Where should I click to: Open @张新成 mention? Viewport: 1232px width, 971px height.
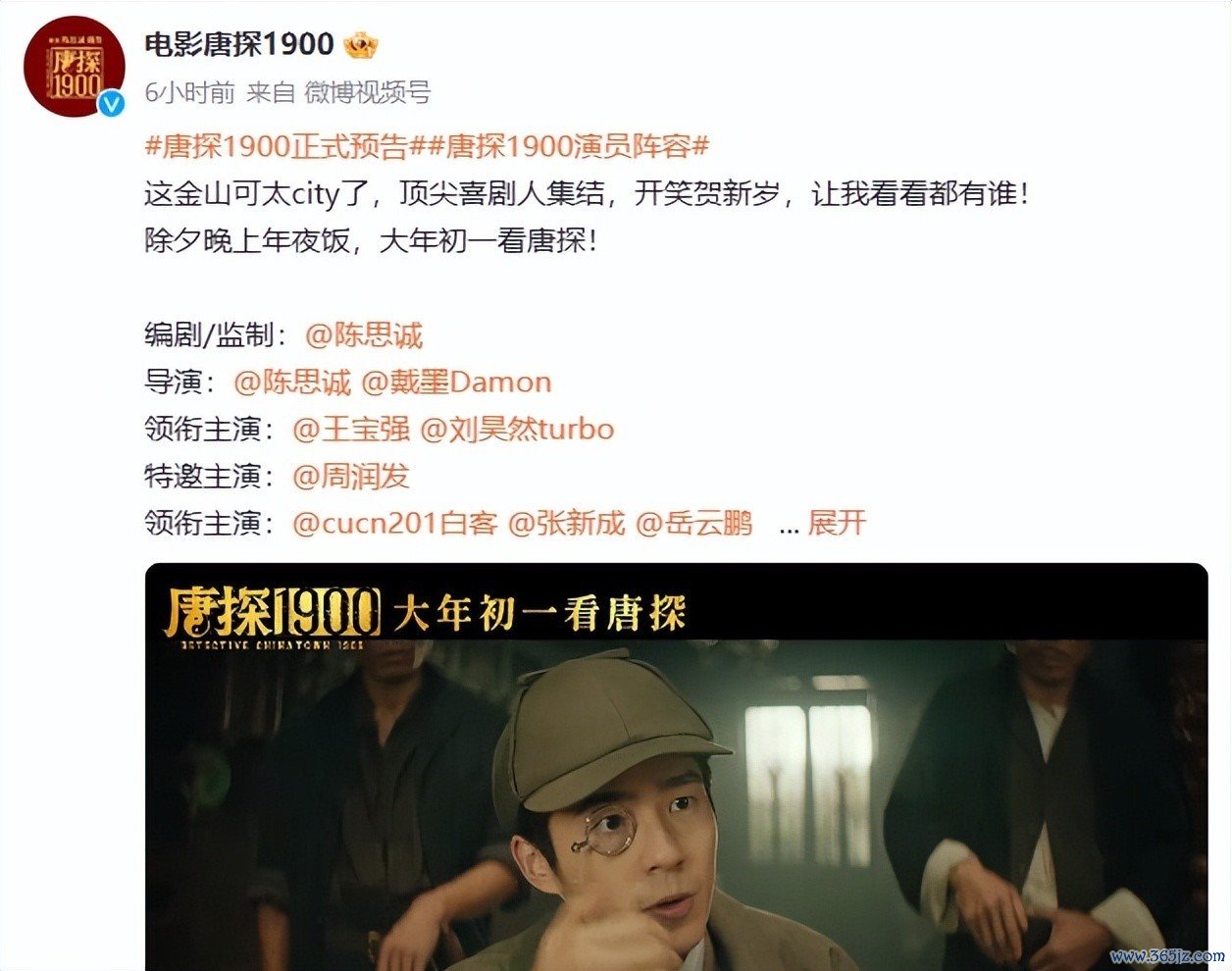(566, 523)
